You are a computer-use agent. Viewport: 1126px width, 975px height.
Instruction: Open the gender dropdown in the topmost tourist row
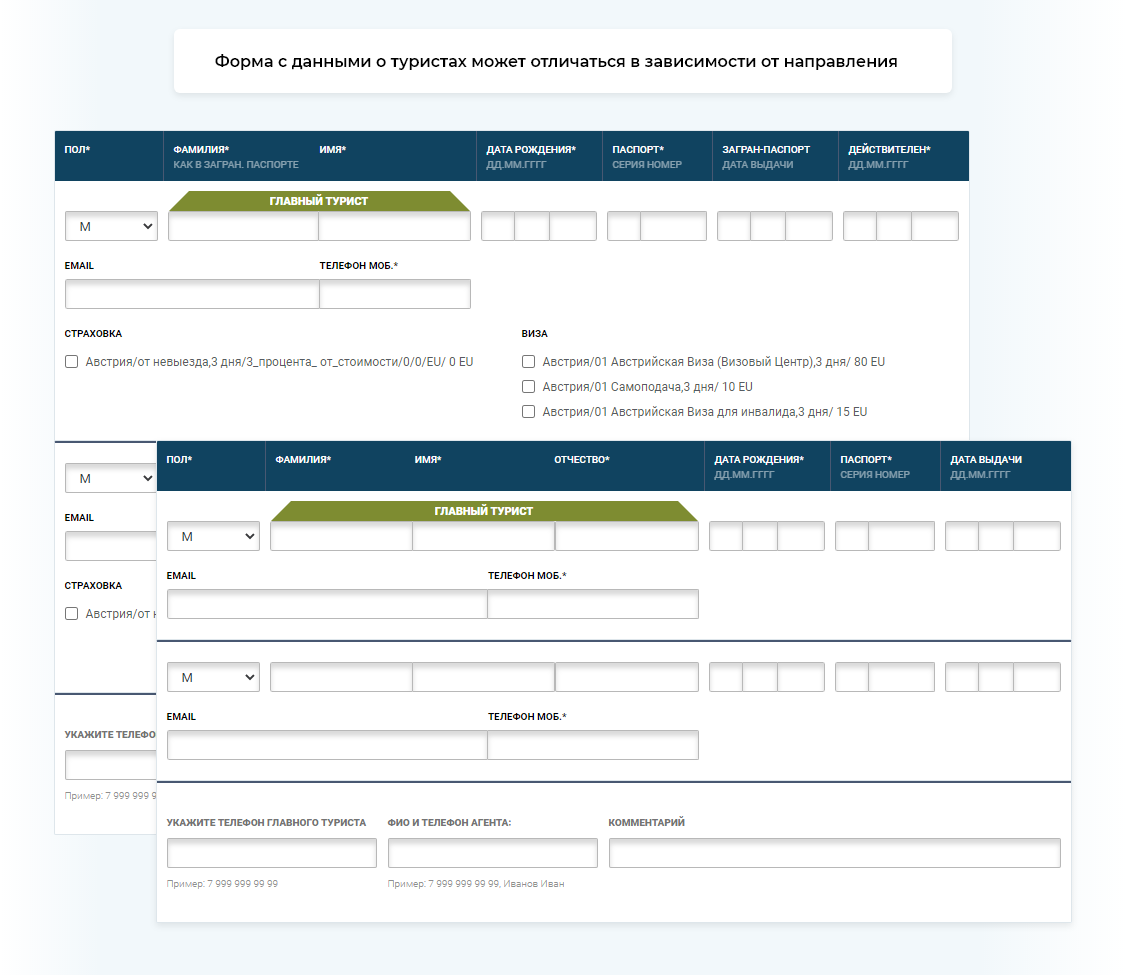pos(111,227)
